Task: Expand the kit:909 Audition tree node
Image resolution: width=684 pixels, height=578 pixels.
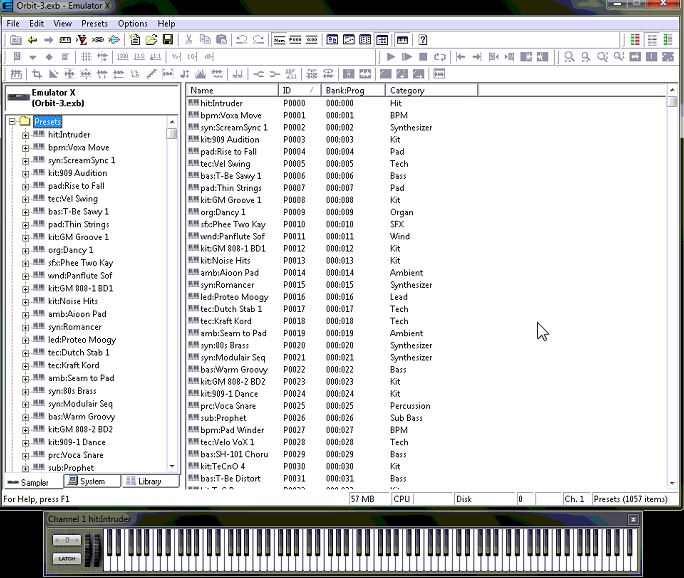Action: click(25, 174)
